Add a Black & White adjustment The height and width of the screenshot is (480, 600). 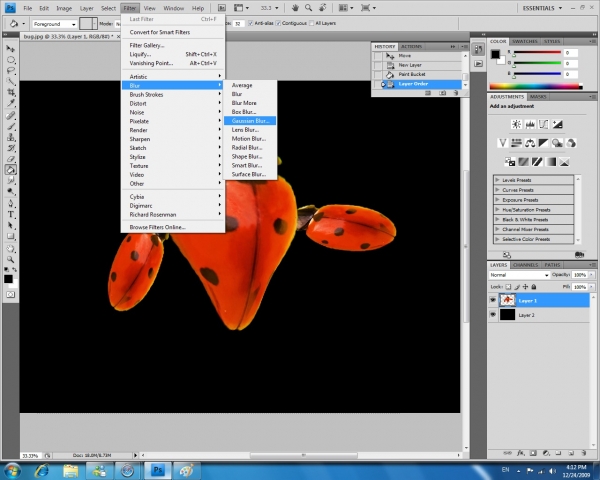click(x=543, y=143)
